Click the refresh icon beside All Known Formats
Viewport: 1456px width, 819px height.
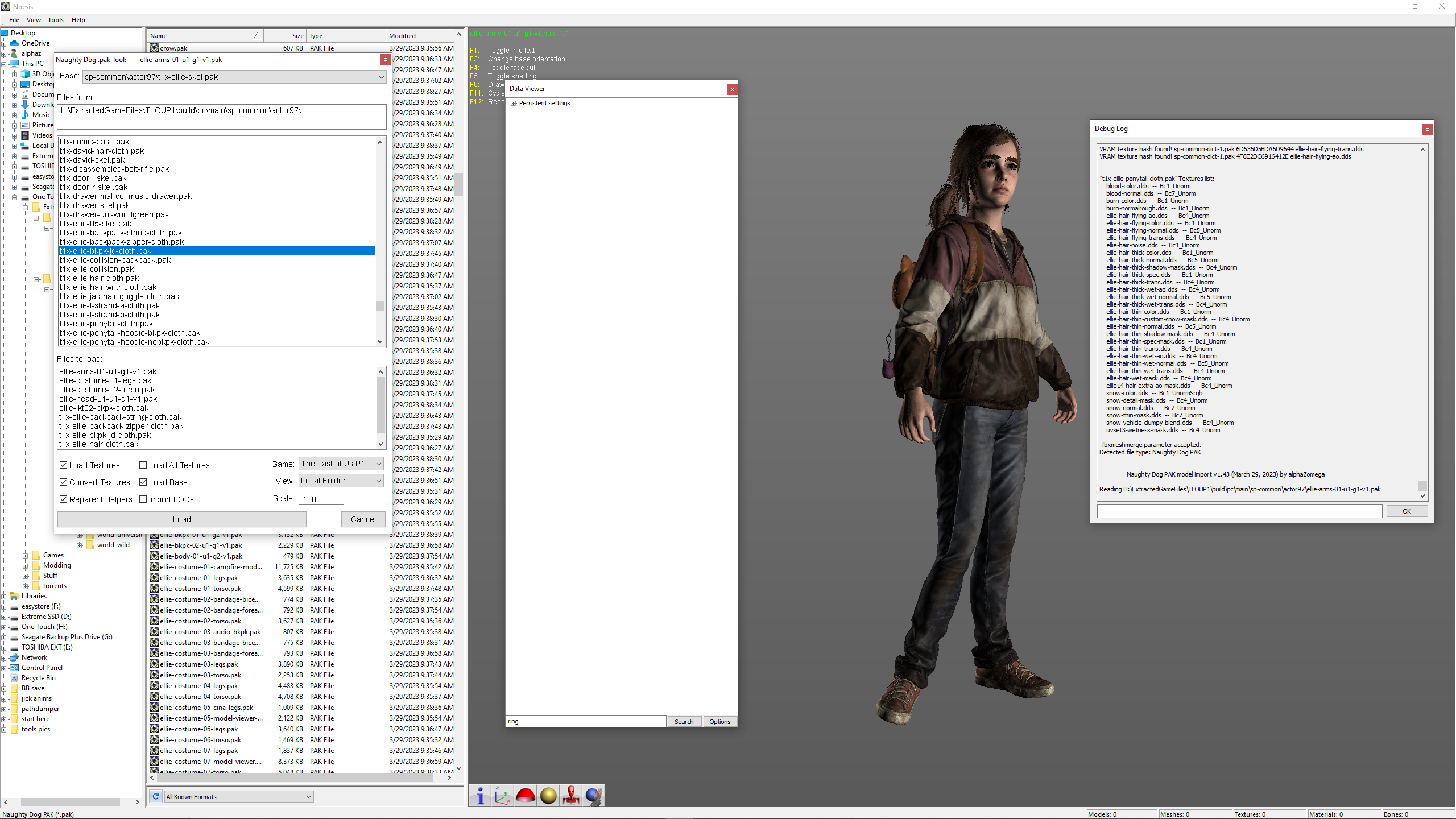[x=156, y=796]
